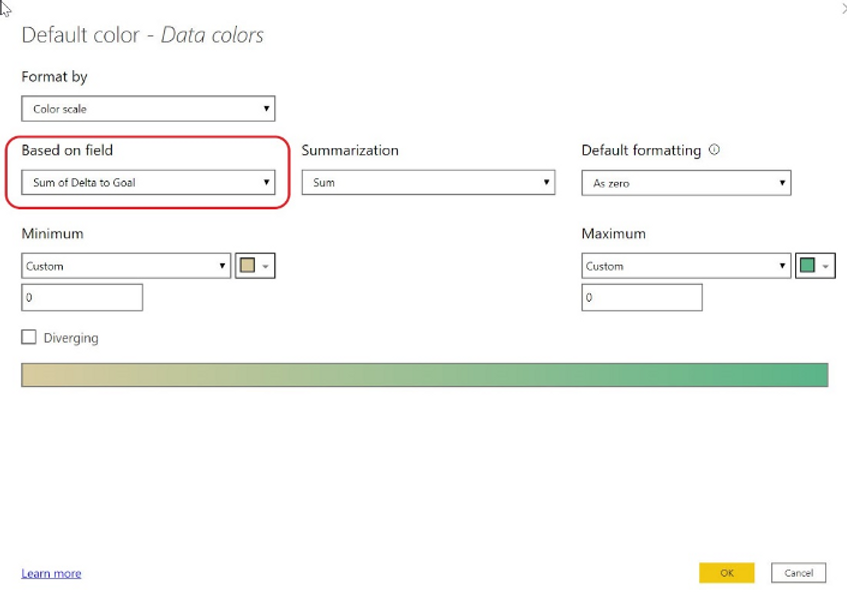Open the Learn more link
The image size is (847, 593).
coord(50,573)
